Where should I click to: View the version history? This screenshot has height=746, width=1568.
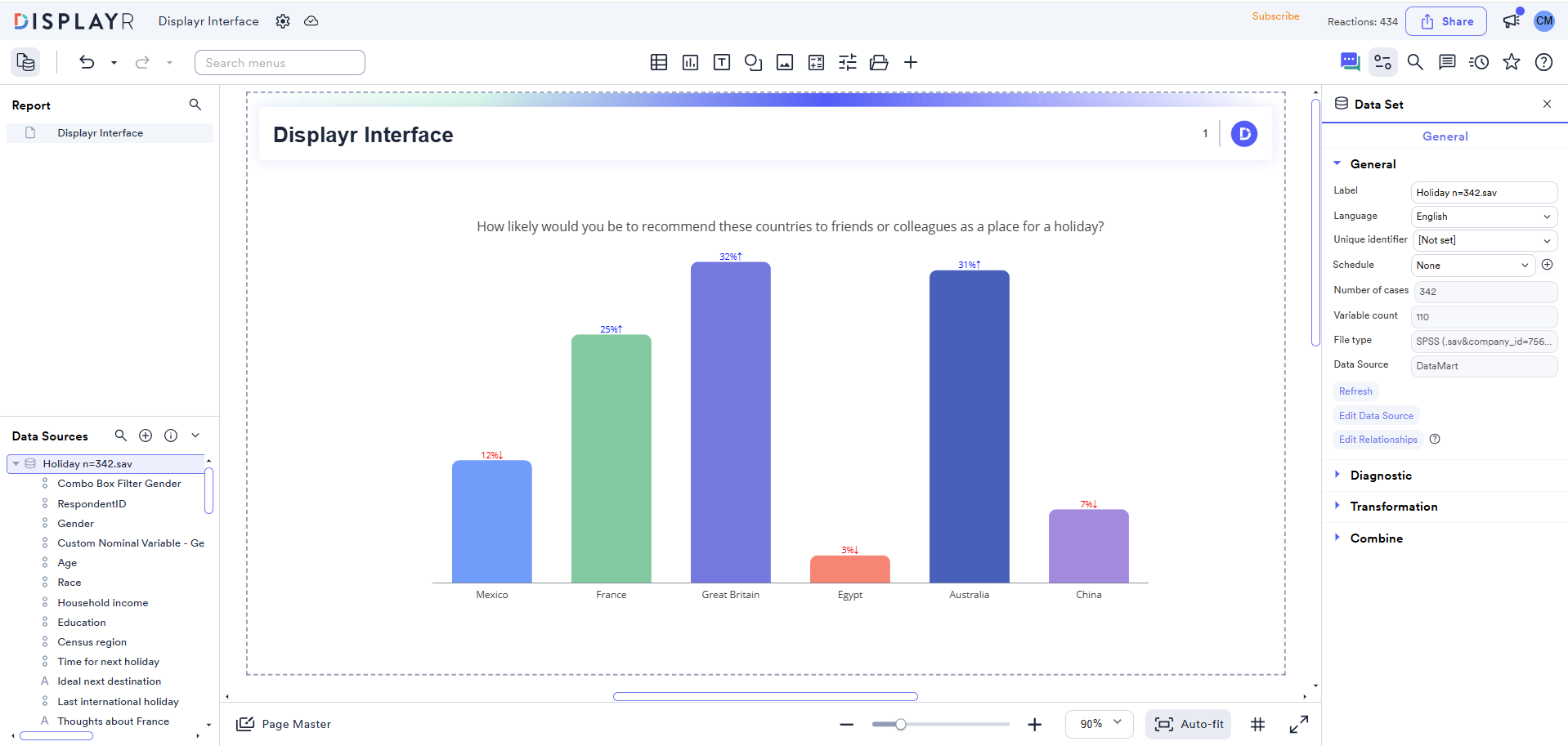coord(1479,62)
